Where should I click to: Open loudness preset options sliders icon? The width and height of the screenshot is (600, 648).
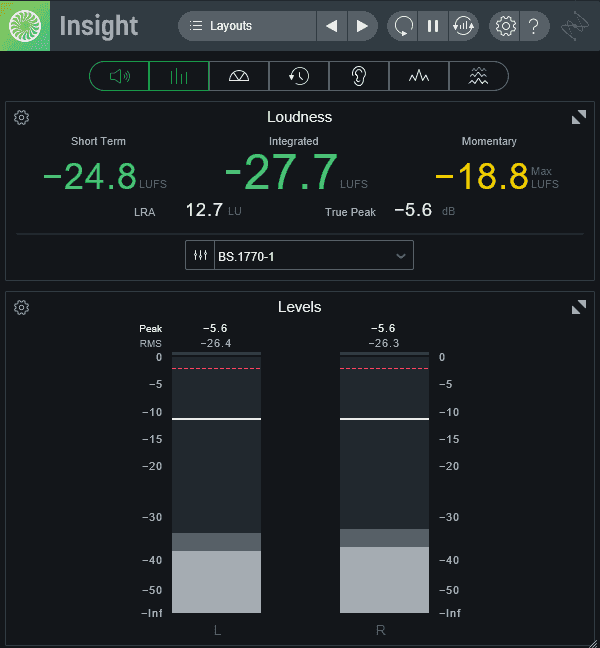point(200,255)
